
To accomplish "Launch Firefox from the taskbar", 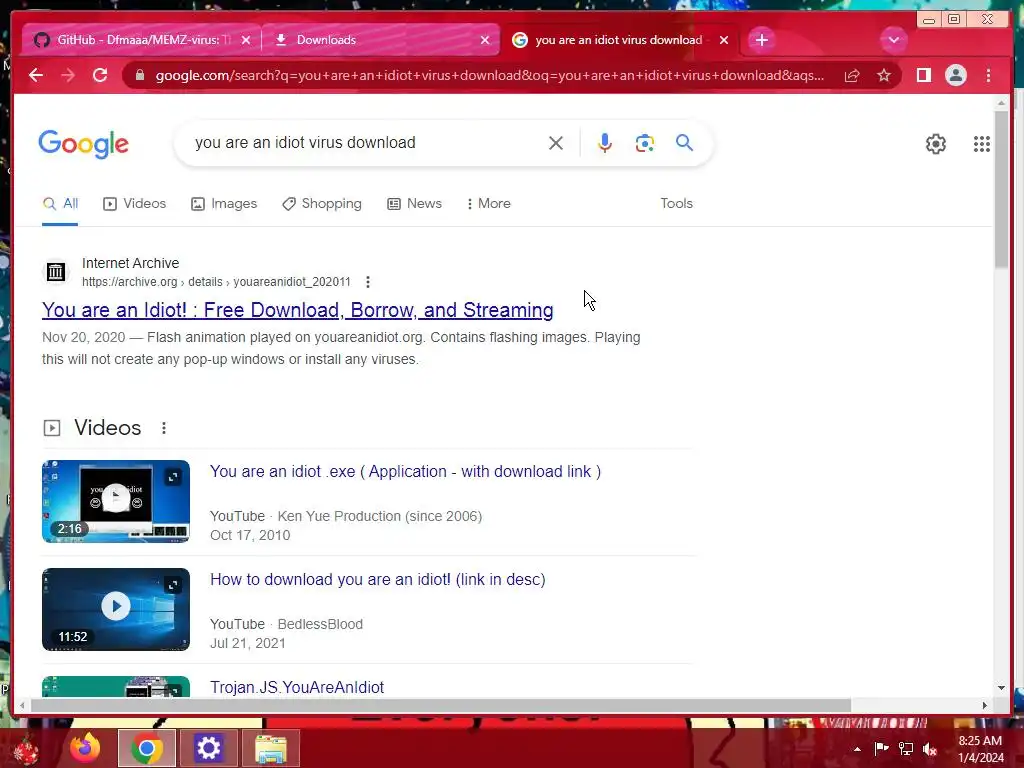I will pos(85,748).
